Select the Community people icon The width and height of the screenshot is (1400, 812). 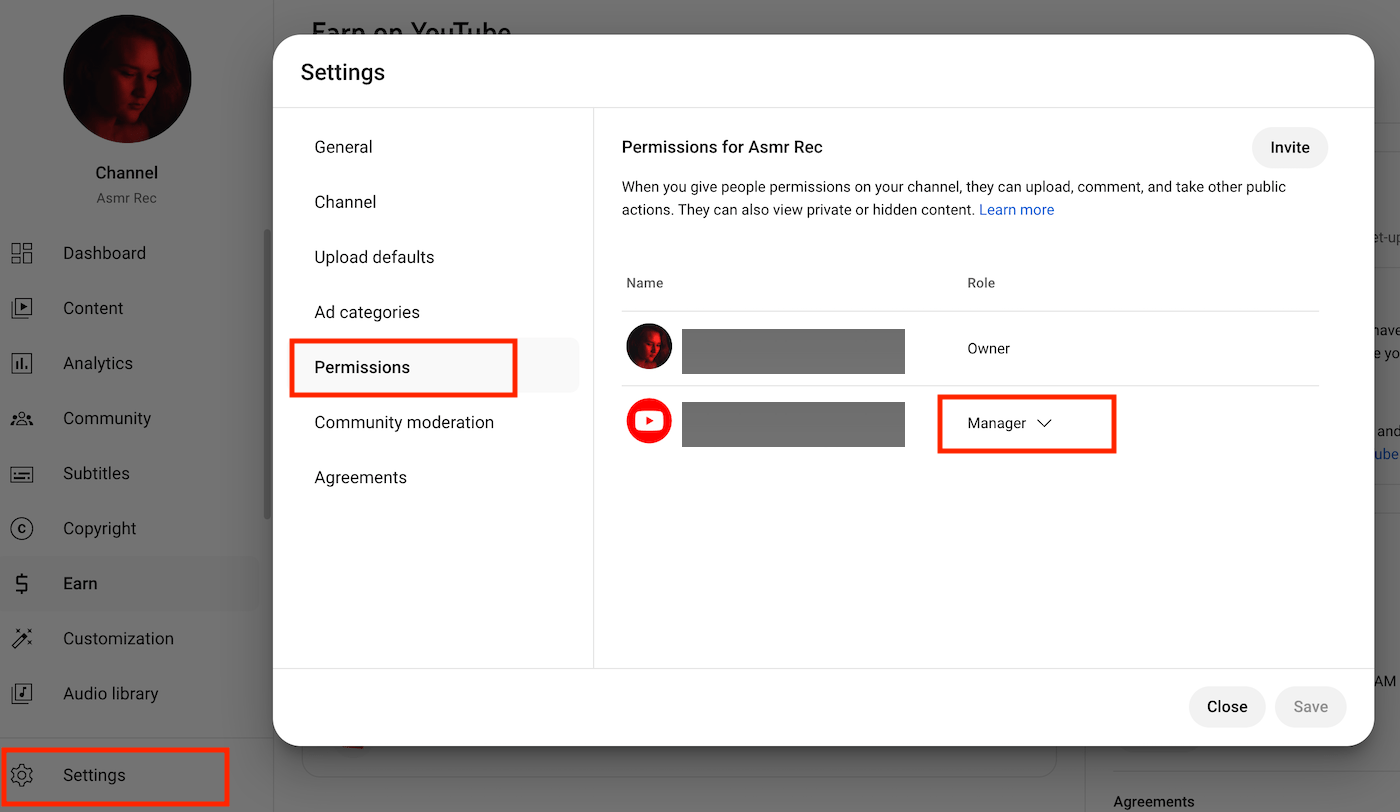[x=22, y=418]
